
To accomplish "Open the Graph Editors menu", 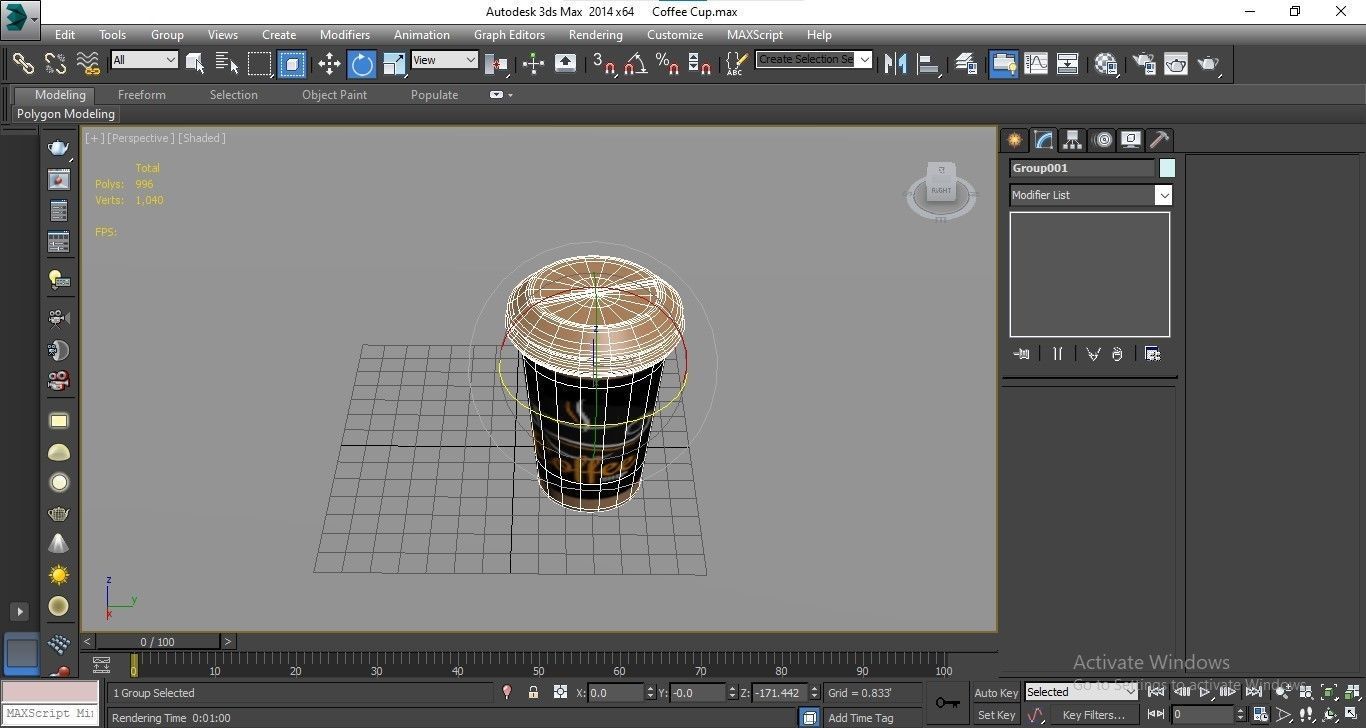I will click(x=509, y=34).
